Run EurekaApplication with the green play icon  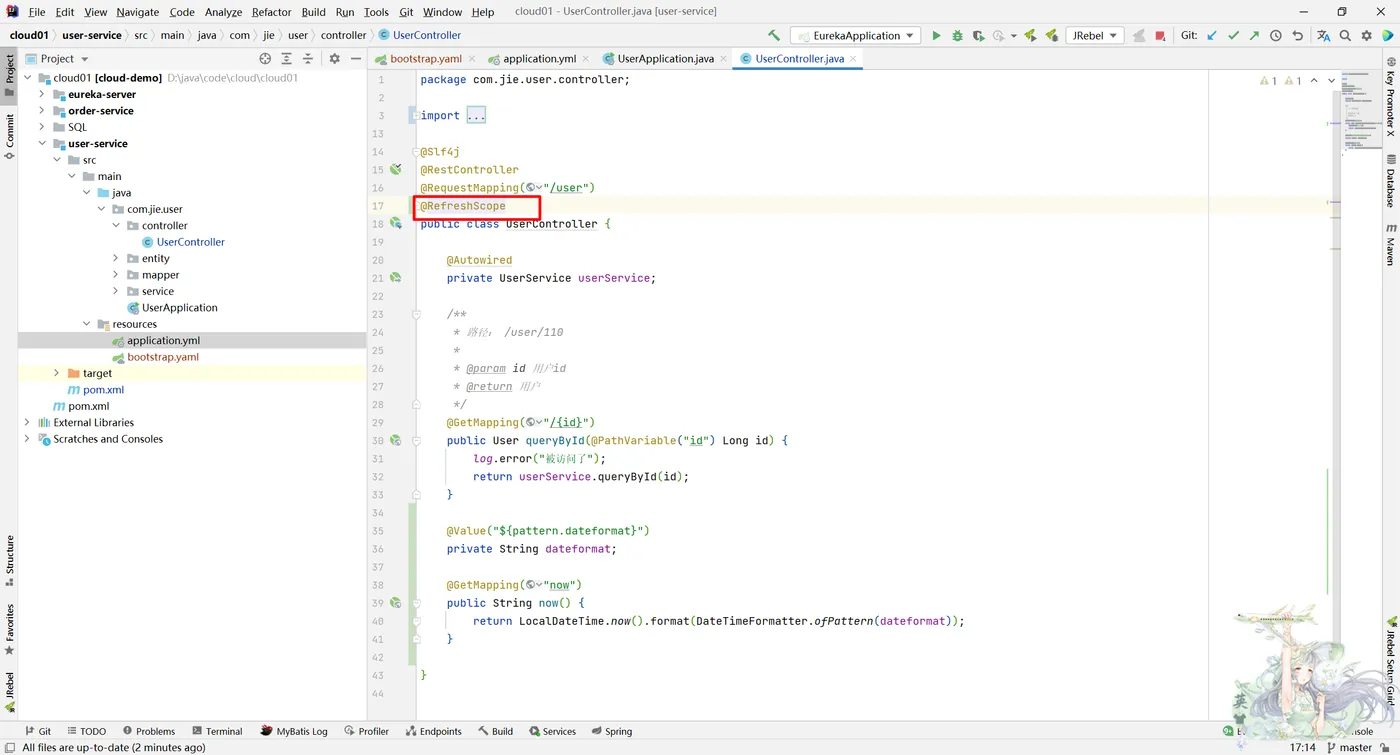tap(936, 35)
